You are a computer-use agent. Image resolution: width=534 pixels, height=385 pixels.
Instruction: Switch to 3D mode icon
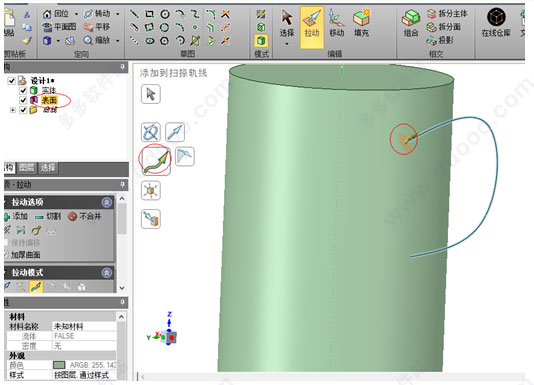click(261, 41)
